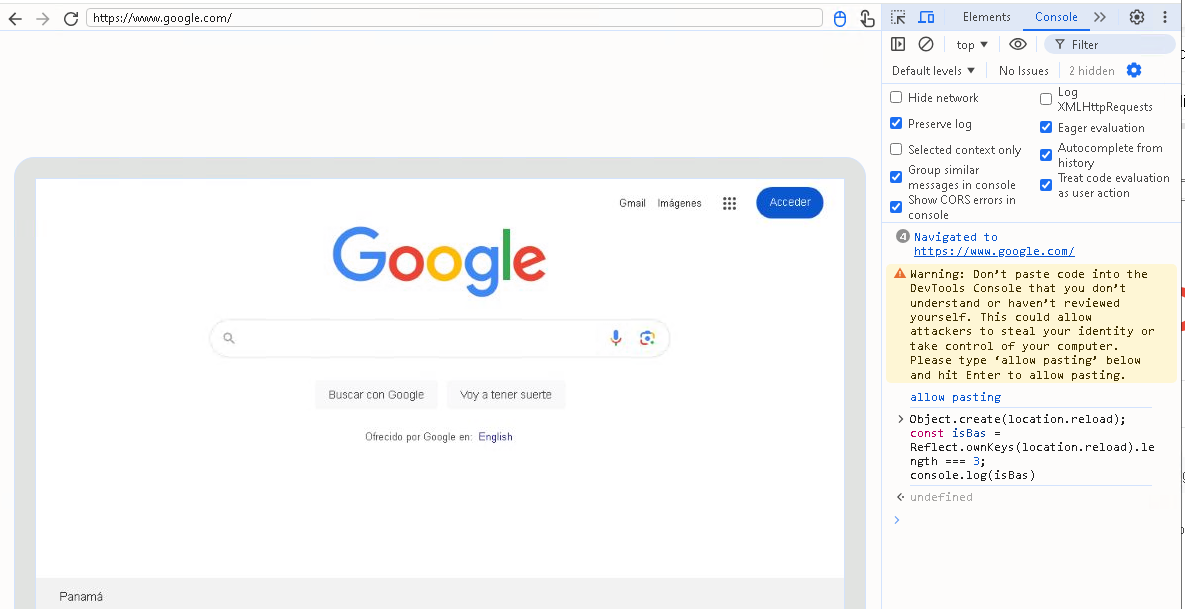Open DevTools settings gear
This screenshot has width=1185, height=609.
[x=1137, y=17]
